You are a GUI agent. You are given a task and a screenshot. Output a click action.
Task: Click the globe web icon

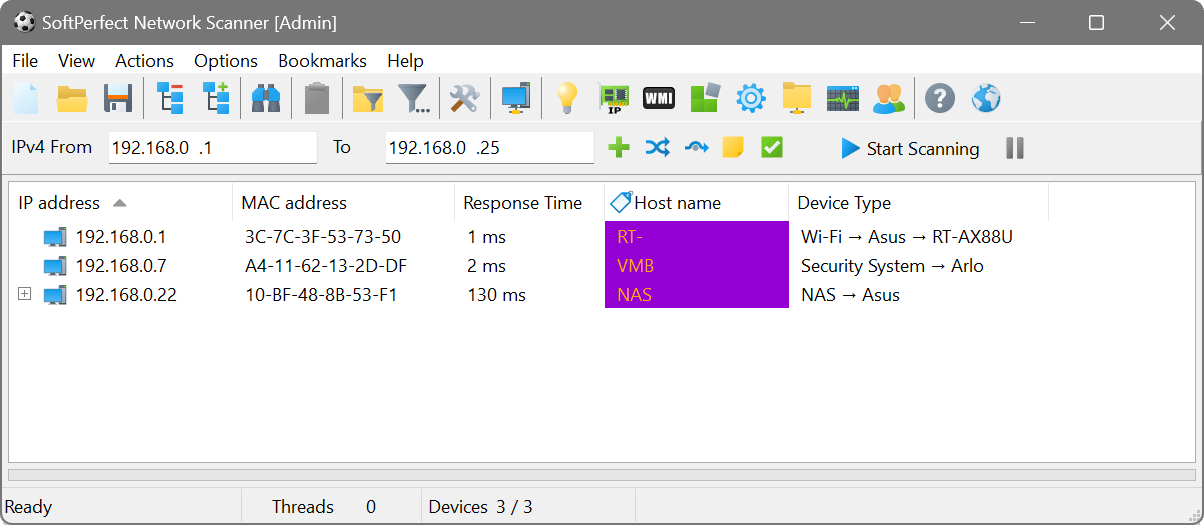click(x=986, y=98)
